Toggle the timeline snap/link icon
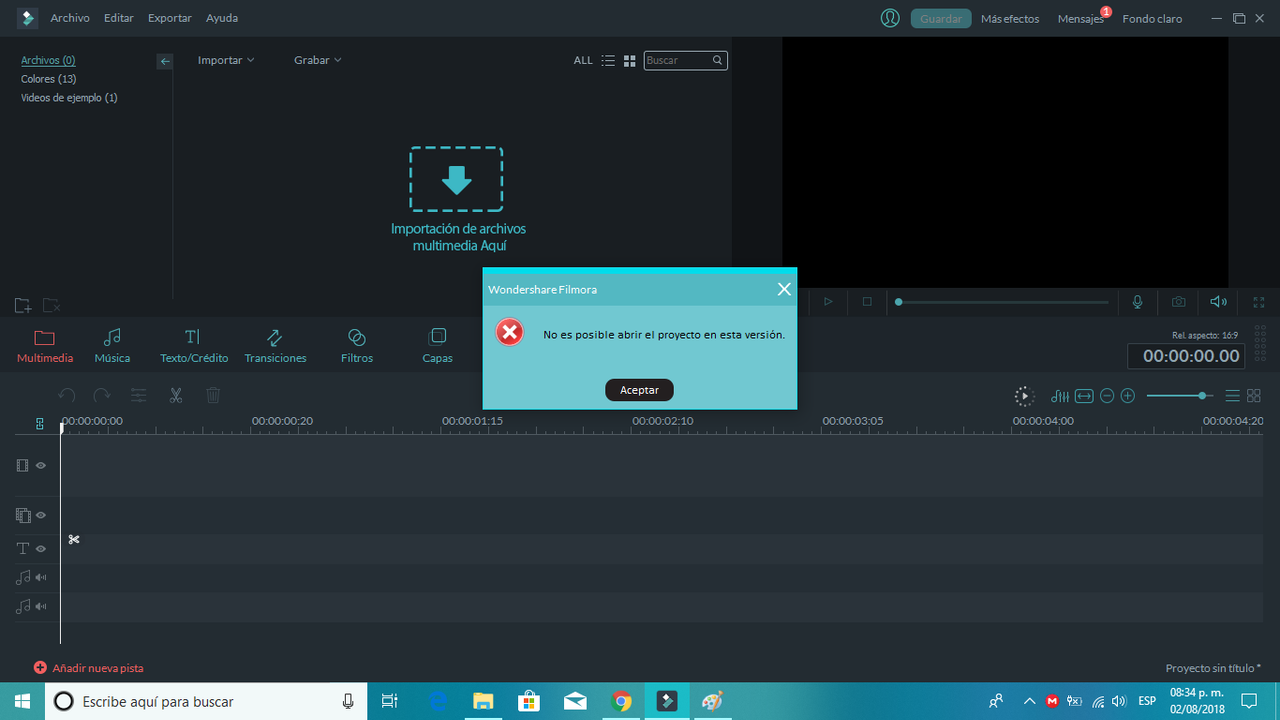This screenshot has width=1280, height=720. click(40, 423)
